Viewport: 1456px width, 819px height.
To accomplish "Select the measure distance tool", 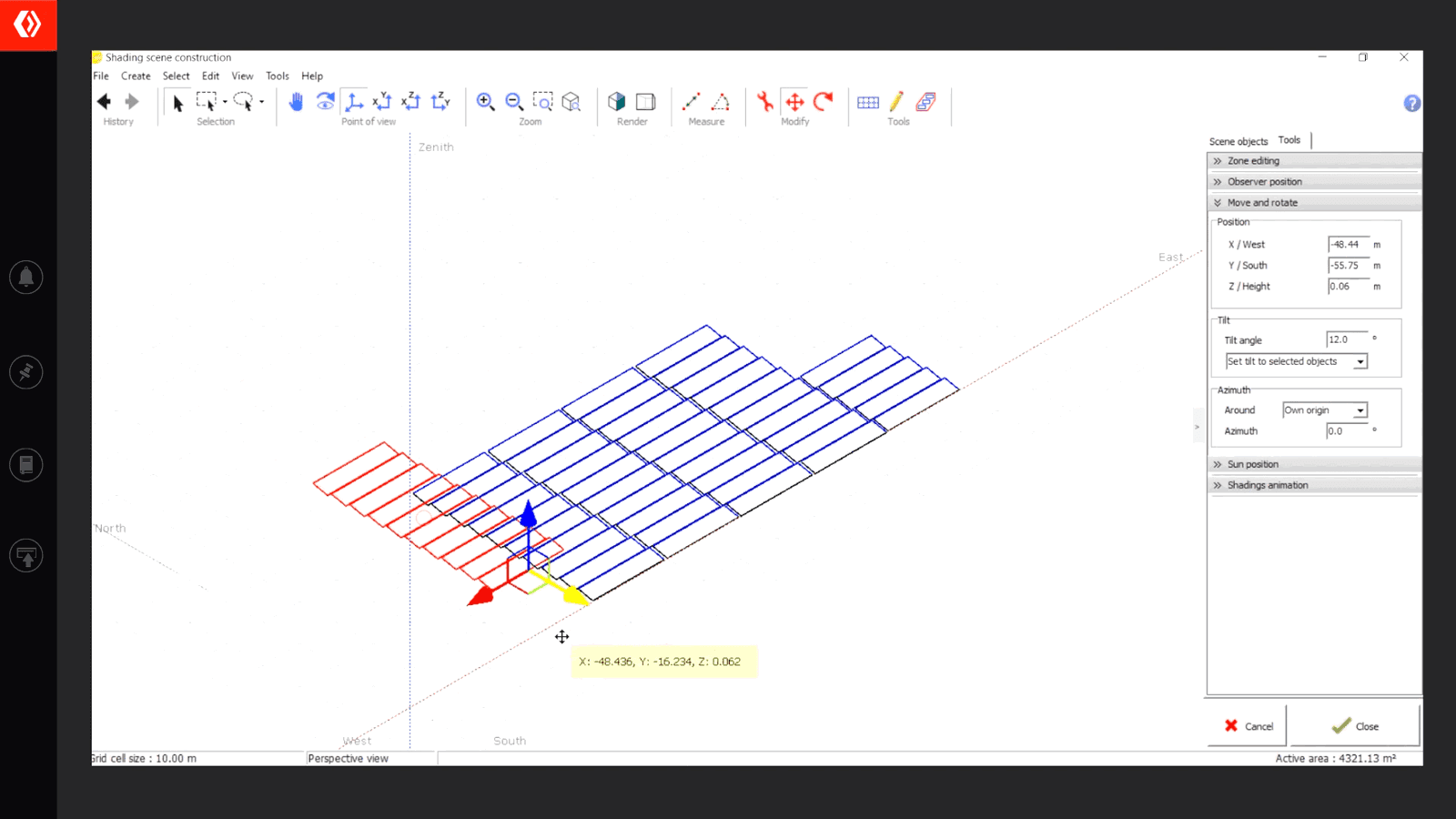I will [692, 101].
